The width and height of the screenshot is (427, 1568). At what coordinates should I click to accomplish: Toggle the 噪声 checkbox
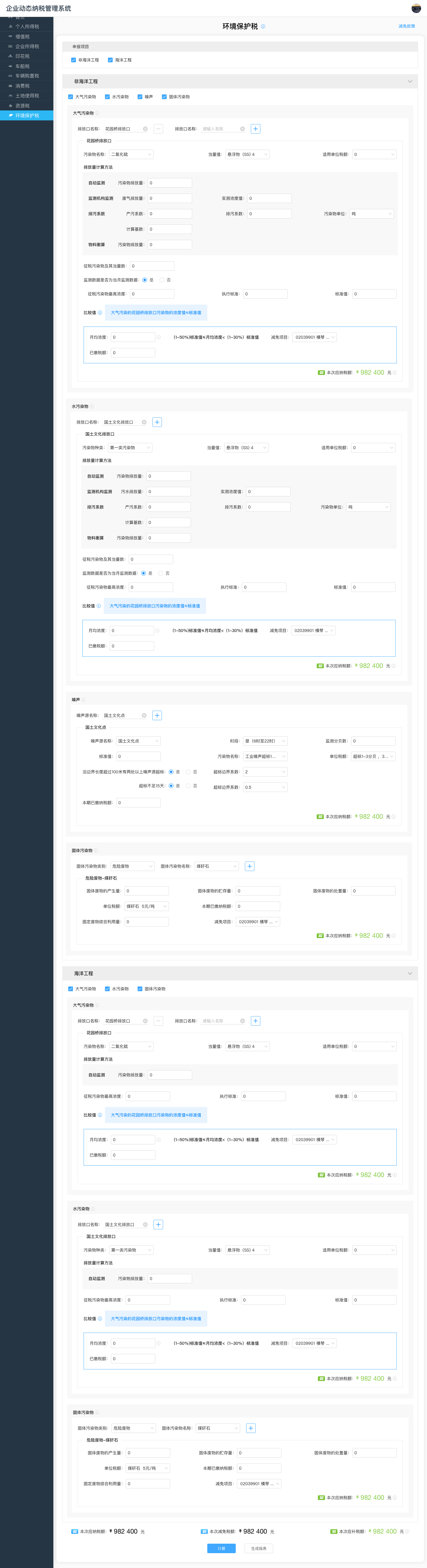pos(140,97)
